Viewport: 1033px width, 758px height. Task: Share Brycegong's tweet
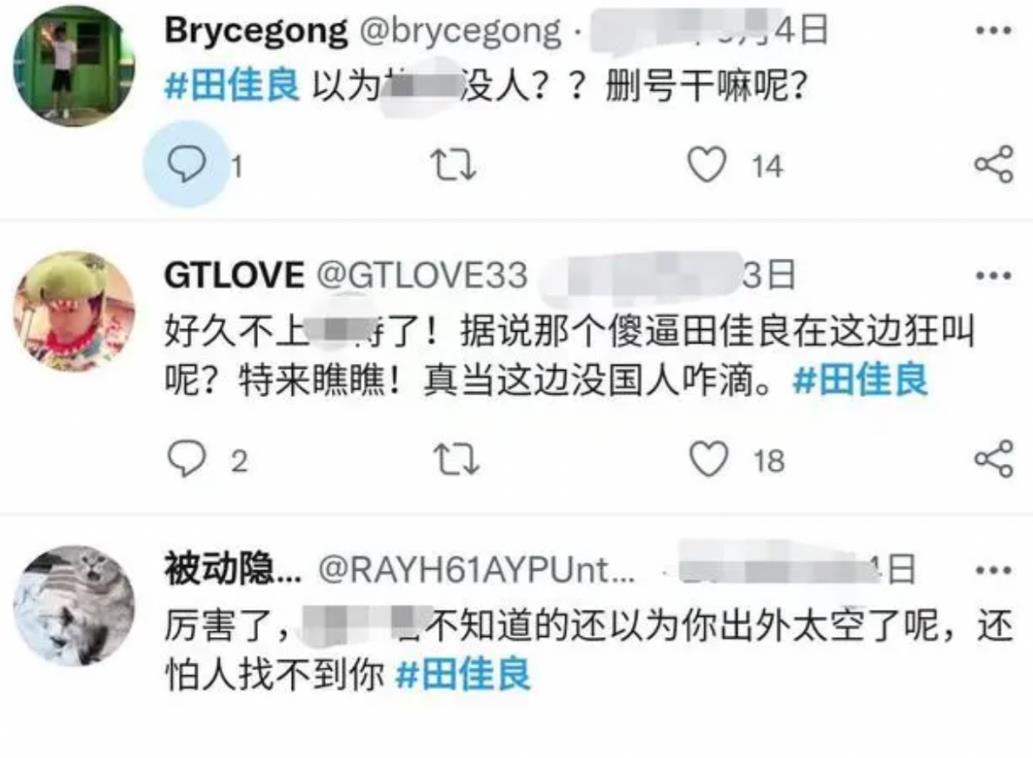coord(993,164)
